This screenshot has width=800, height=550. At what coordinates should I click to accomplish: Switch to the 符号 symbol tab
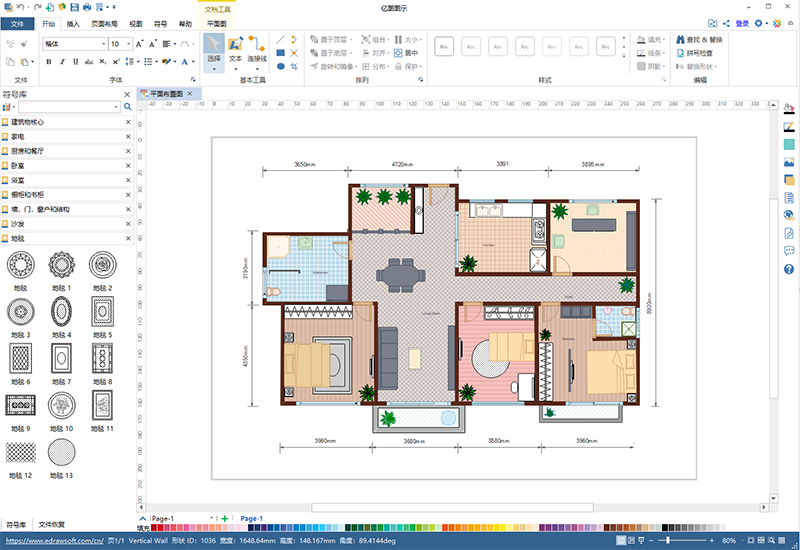[x=160, y=23]
